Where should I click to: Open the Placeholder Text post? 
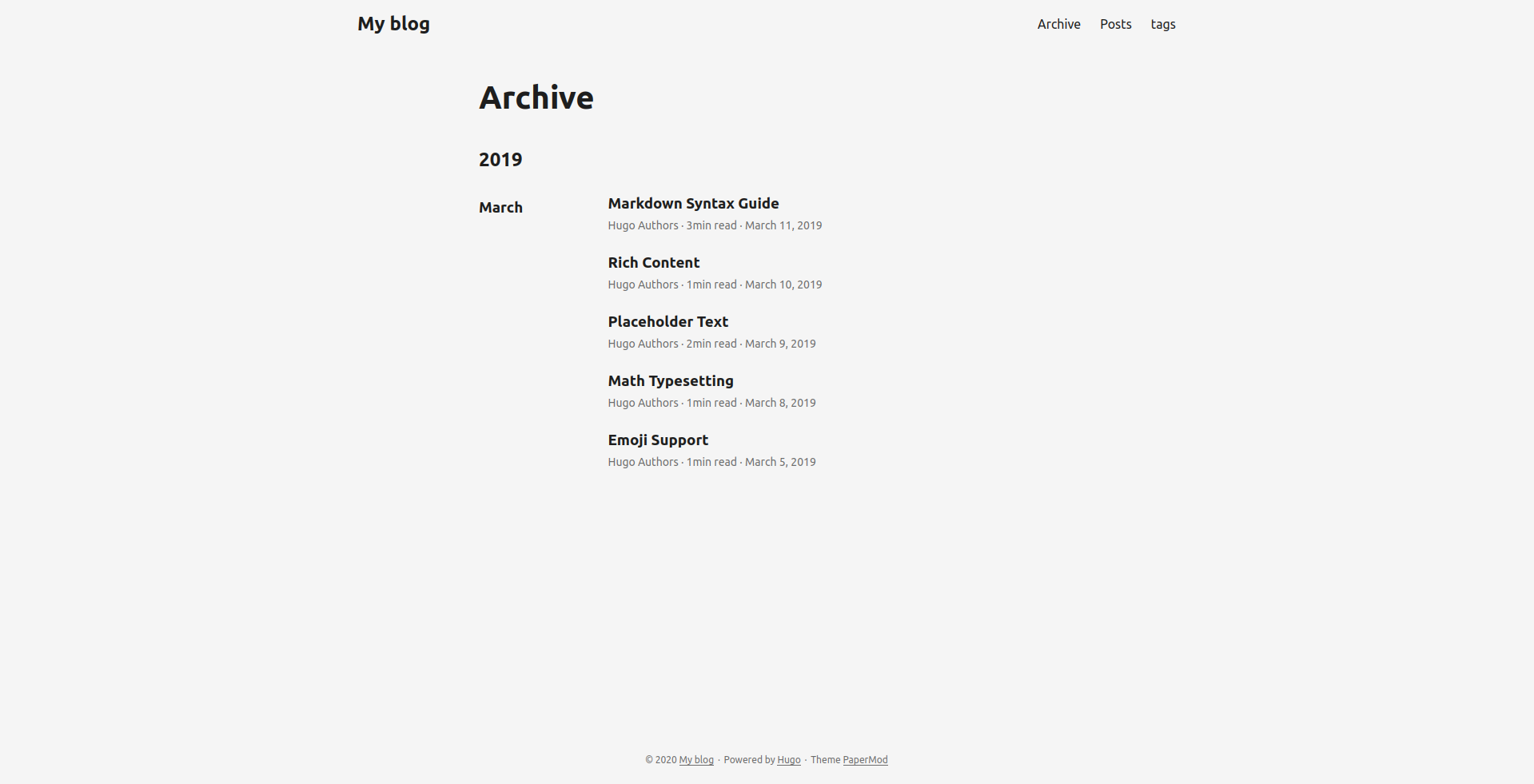[667, 321]
